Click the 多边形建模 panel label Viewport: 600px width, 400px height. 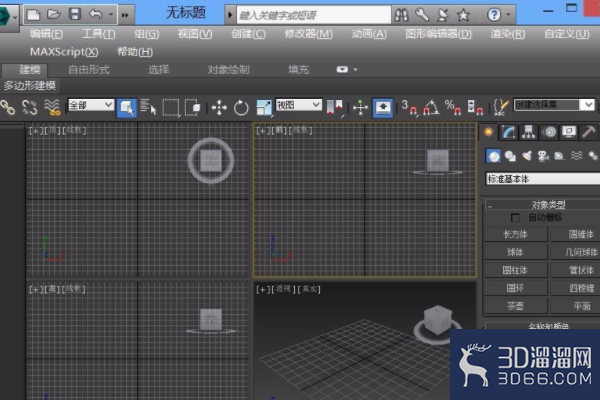[x=30, y=85]
